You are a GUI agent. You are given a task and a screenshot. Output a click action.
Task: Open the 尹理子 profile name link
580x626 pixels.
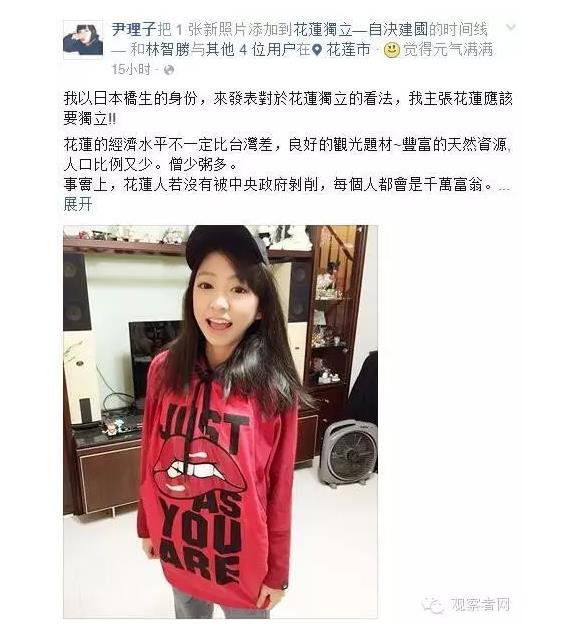134,30
